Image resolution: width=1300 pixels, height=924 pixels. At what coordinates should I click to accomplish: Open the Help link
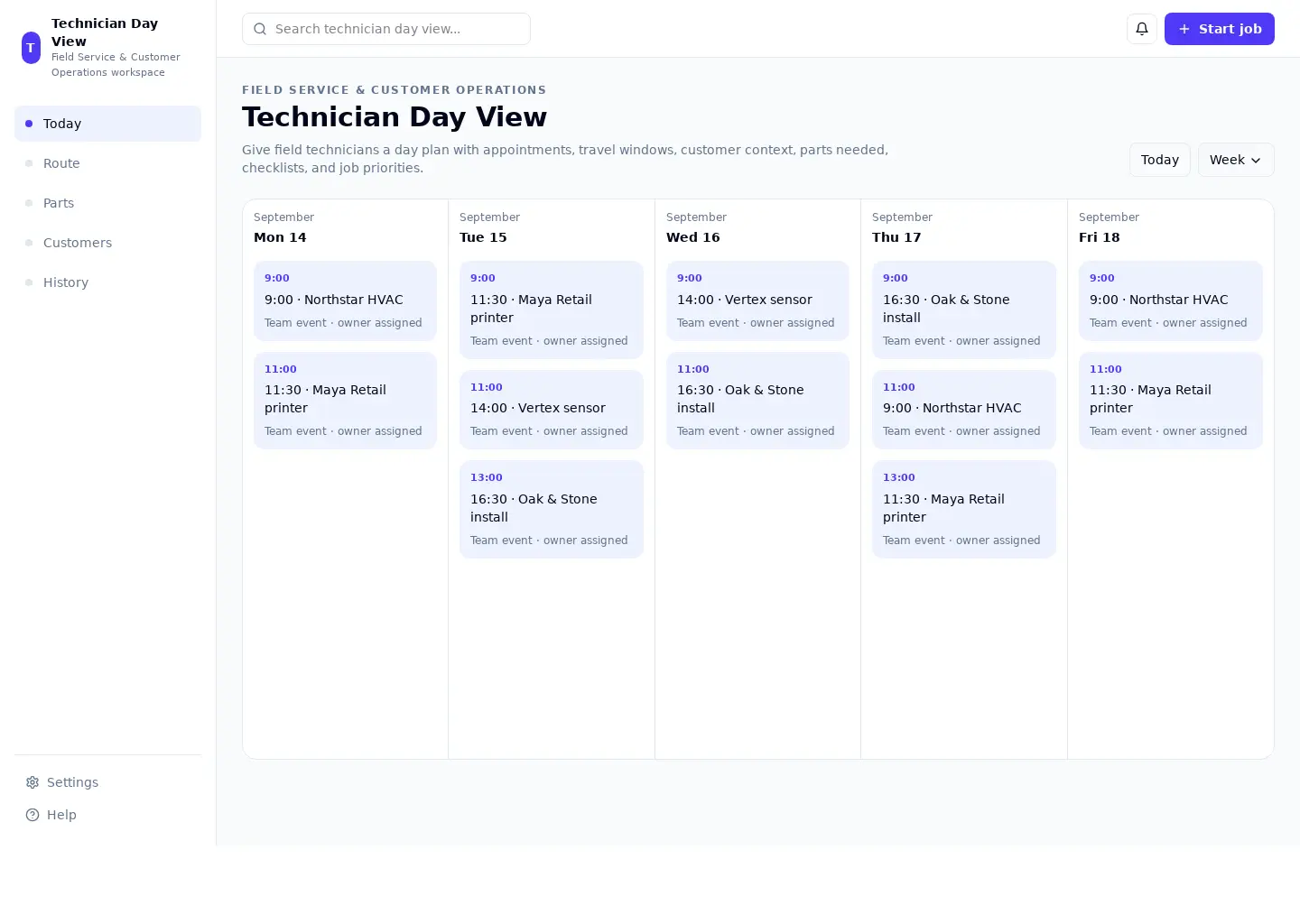[107, 815]
